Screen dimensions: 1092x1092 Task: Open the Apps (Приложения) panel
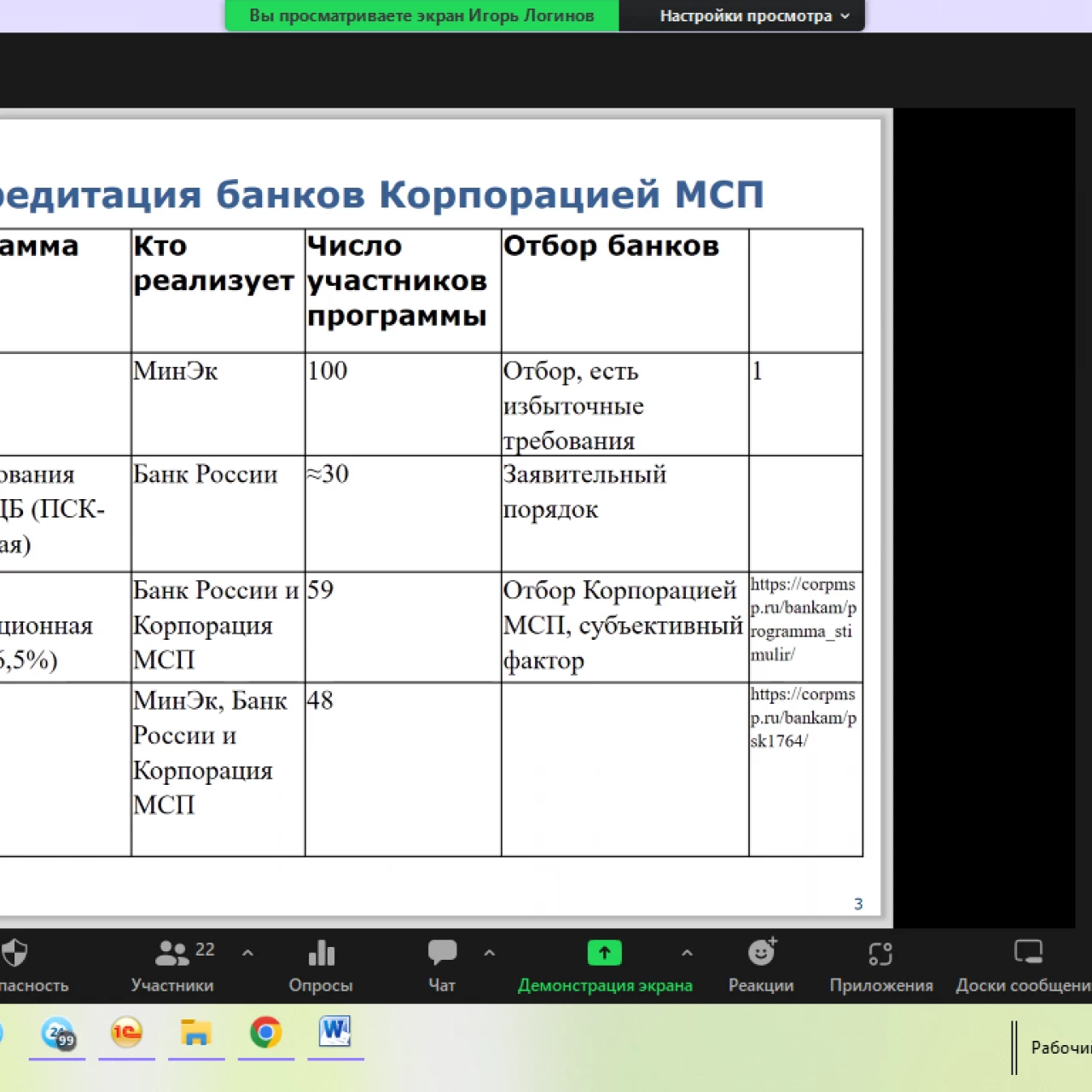tap(881, 967)
